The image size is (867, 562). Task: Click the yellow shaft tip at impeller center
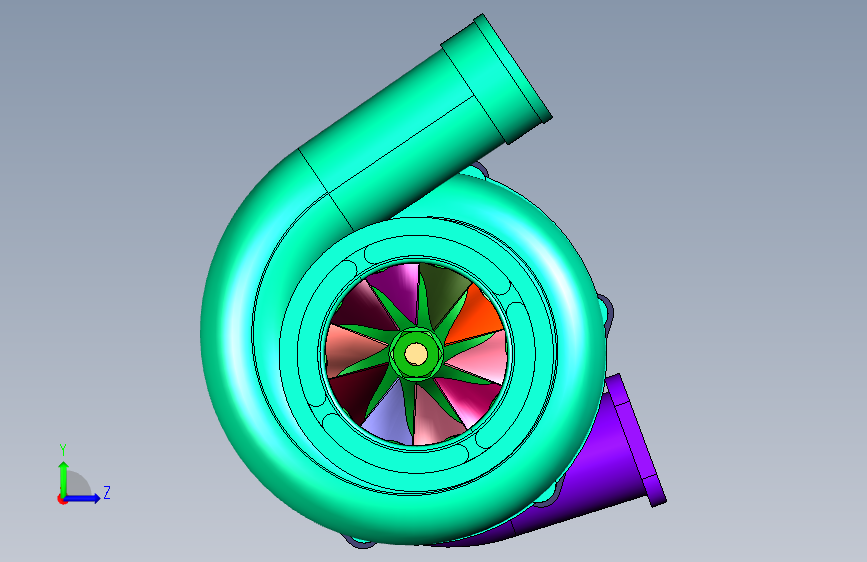point(416,354)
